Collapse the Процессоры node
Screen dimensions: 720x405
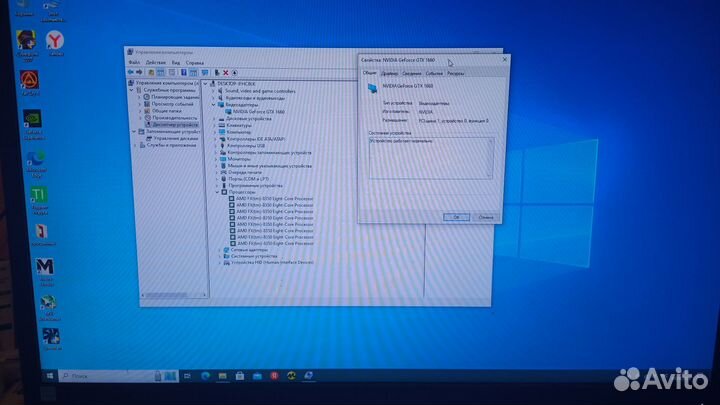(218, 192)
